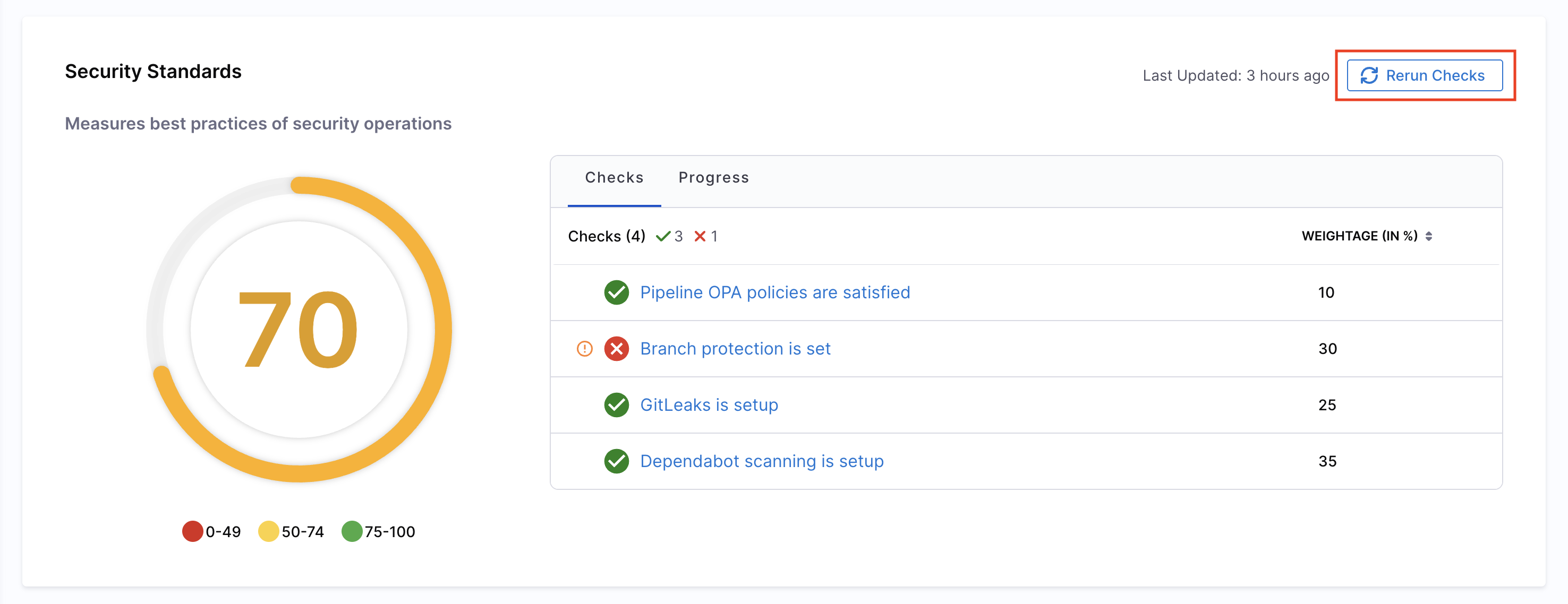The width and height of the screenshot is (1568, 604).
Task: Click orange warning icon on Branch protection row
Action: pos(584,349)
